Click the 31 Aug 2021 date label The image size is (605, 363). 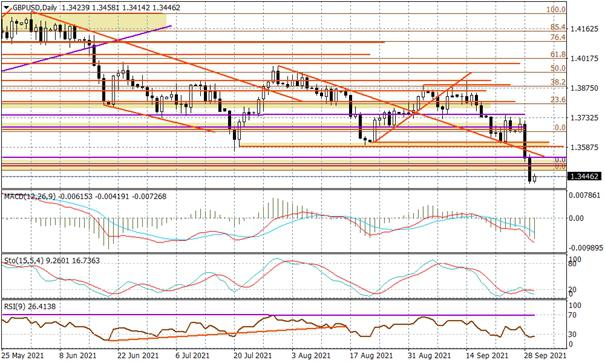click(429, 355)
